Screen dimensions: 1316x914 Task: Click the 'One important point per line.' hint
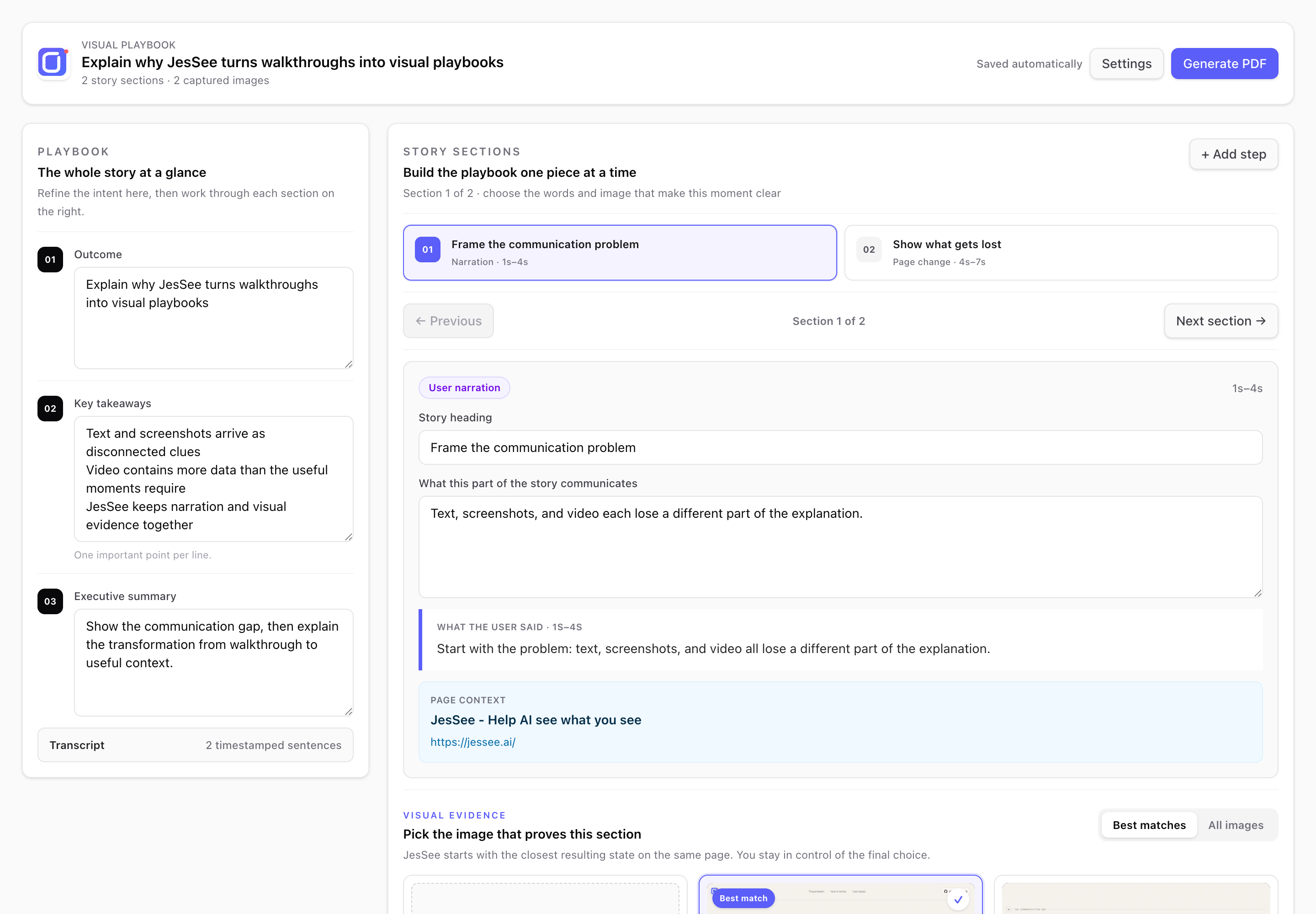click(143, 555)
